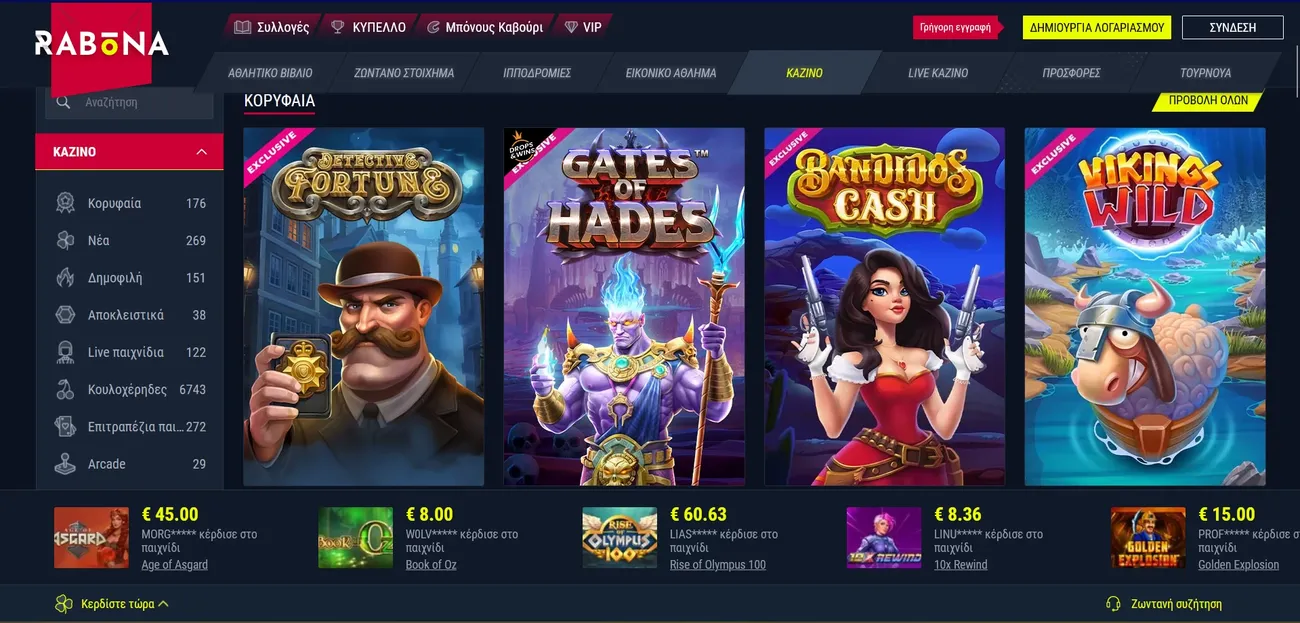The height and width of the screenshot is (623, 1300).
Task: Click into the Αναζήτηση search field
Action: pos(130,102)
